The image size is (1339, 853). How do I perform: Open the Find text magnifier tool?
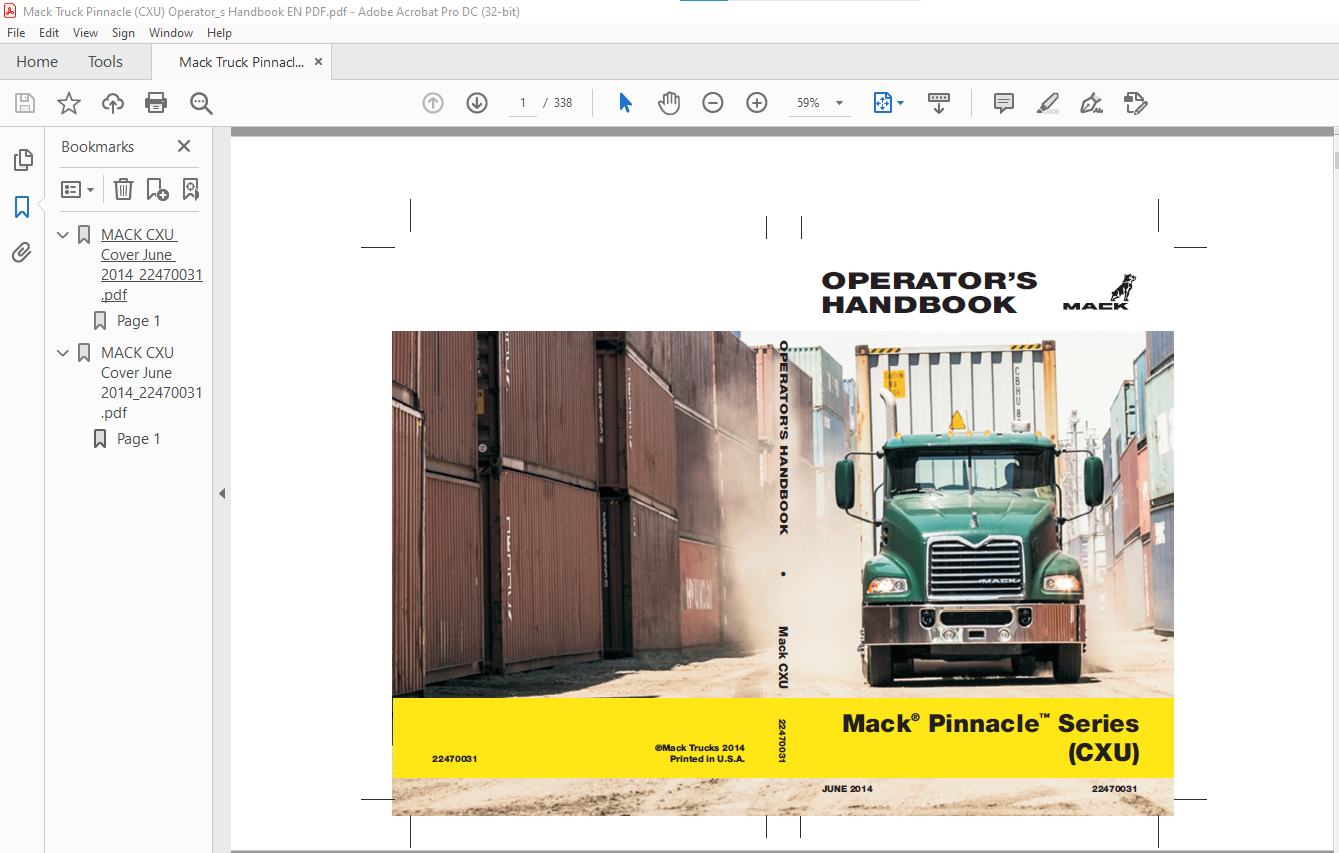coord(201,103)
